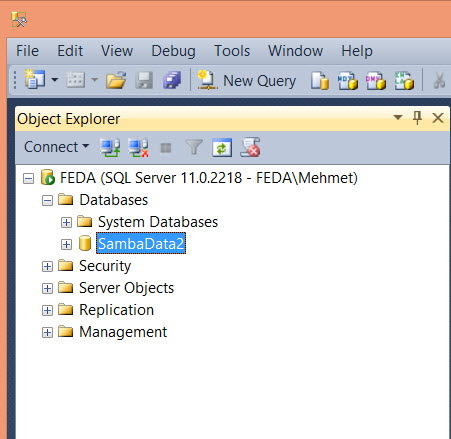Select the Replication folder label

(x=116, y=310)
